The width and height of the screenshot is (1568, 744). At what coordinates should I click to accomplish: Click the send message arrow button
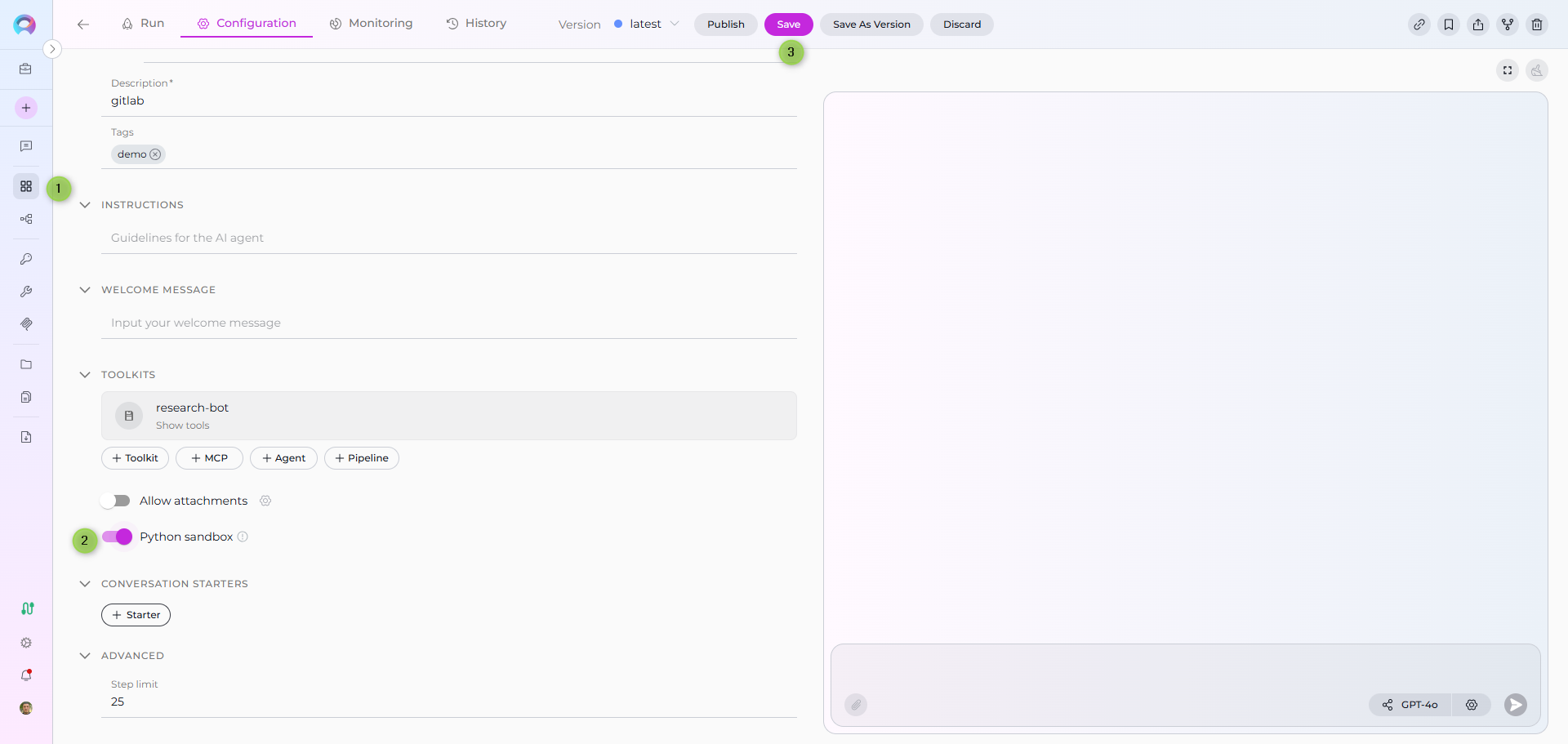pos(1515,705)
